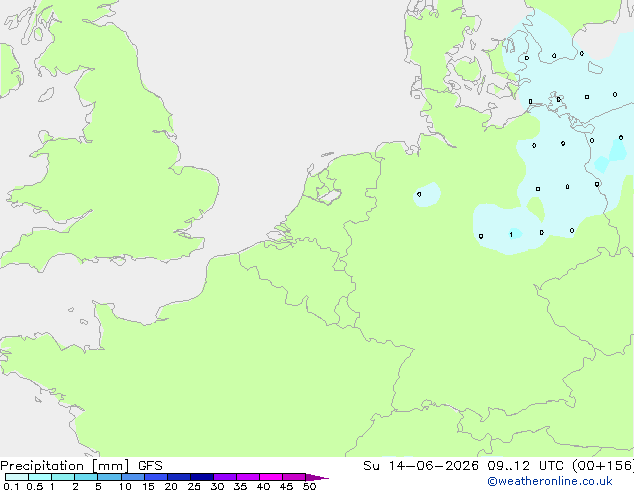
Task: Click the 1–2 mm legend swatch
Action: point(63,477)
